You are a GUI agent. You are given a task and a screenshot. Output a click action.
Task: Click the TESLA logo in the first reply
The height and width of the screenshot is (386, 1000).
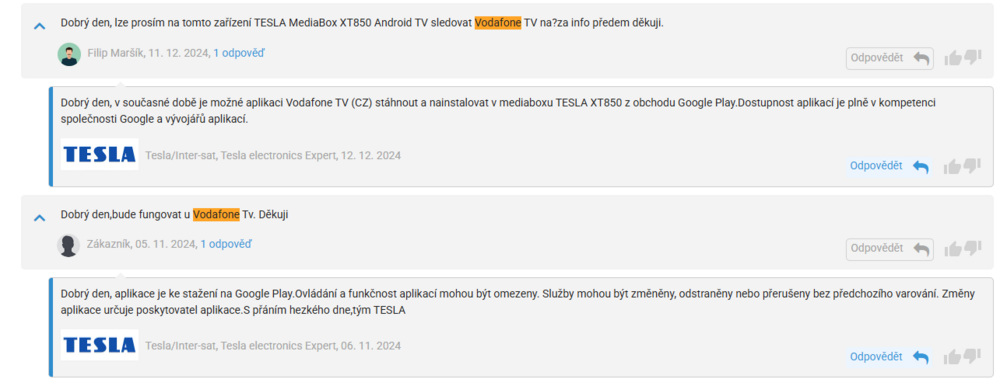99,154
